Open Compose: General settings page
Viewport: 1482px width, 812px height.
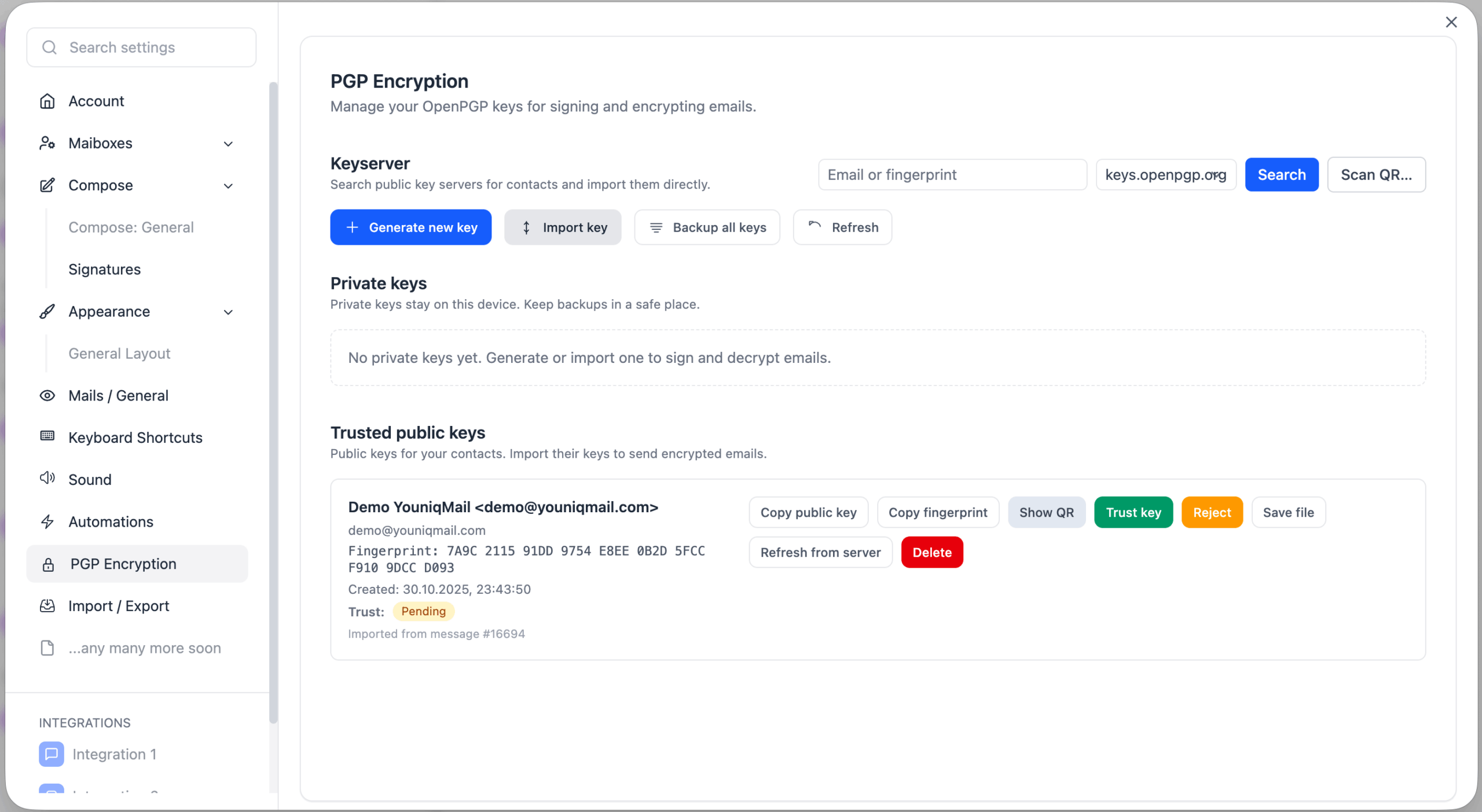tap(131, 227)
